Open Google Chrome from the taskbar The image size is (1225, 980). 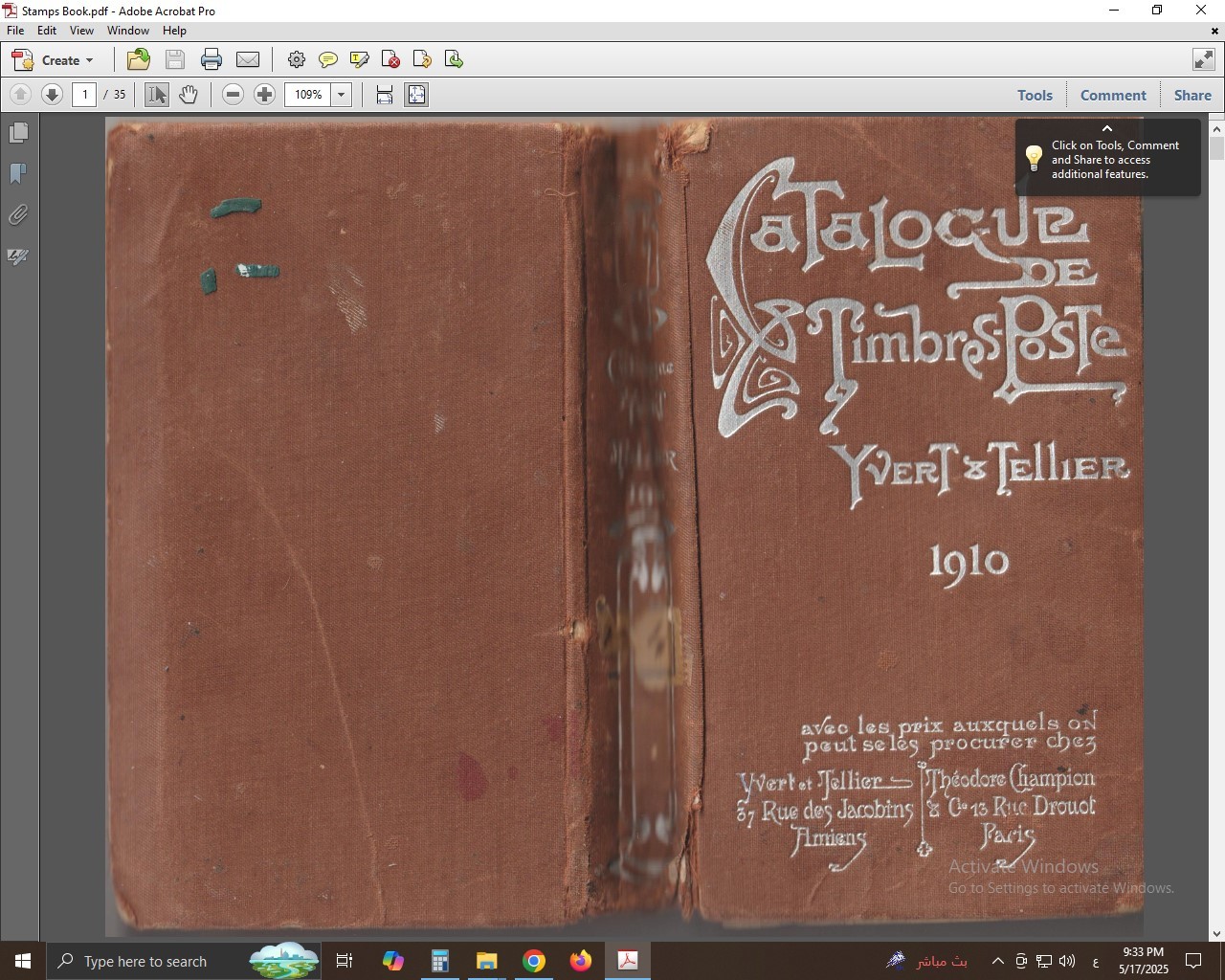pyautogui.click(x=534, y=961)
